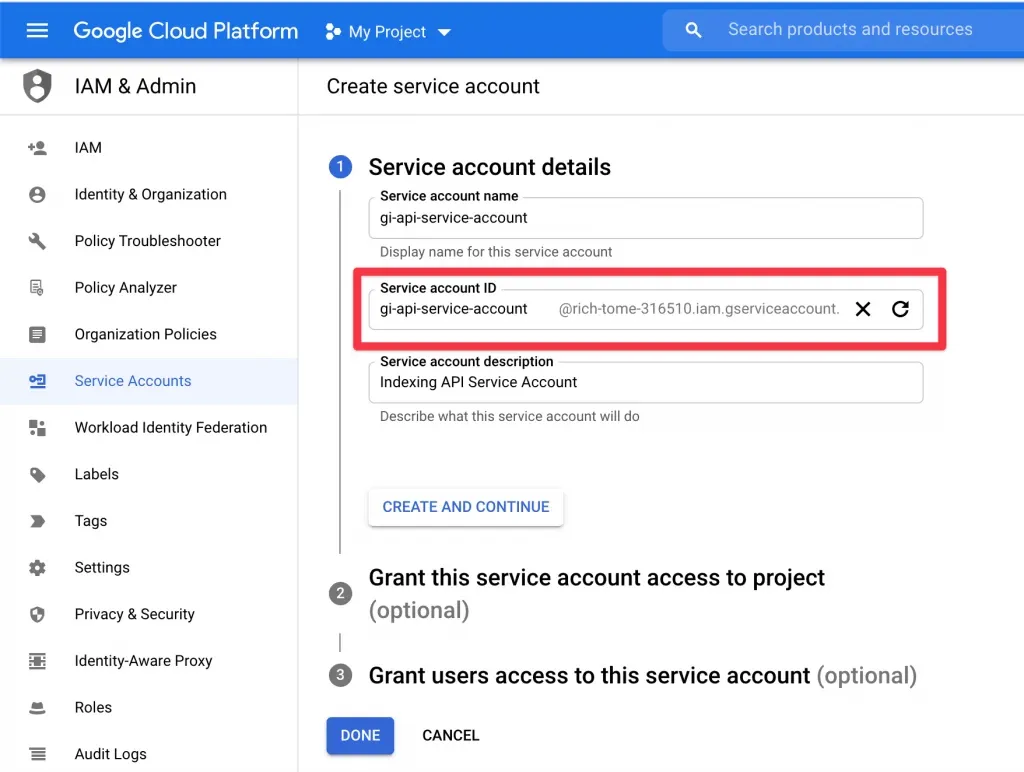The image size is (1024, 772).
Task: Click the Create service account page title
Action: [x=433, y=86]
